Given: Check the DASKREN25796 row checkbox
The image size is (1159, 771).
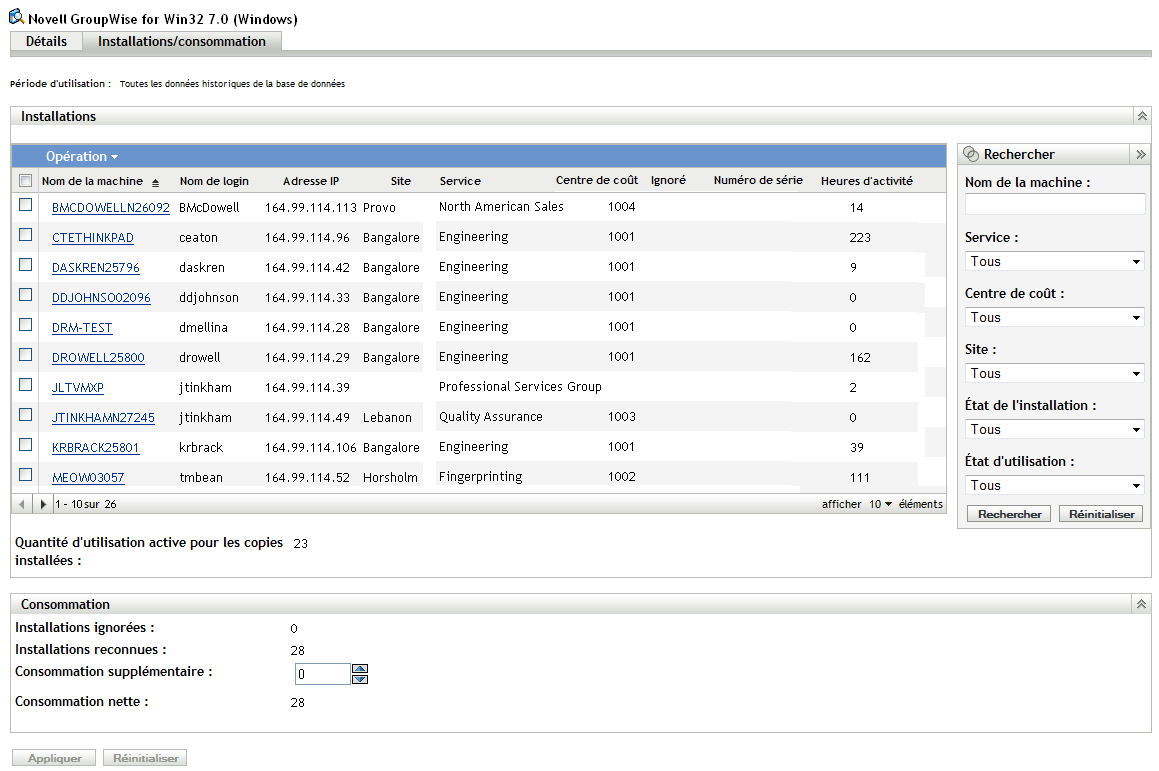Looking at the screenshot, I should tap(26, 265).
